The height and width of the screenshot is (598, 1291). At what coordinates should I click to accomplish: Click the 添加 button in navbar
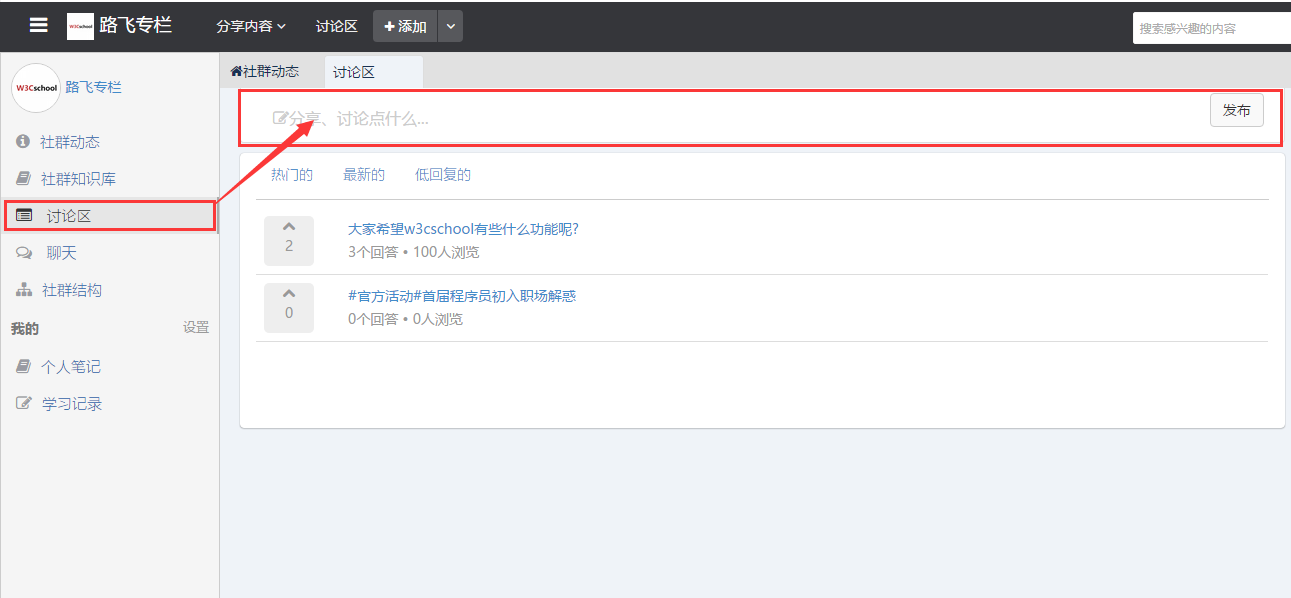(405, 27)
